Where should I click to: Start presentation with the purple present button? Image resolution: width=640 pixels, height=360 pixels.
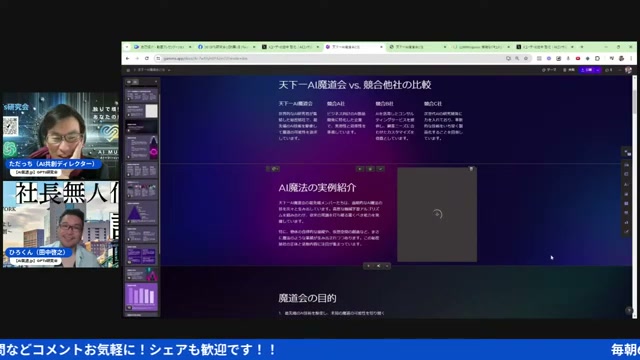[x=587, y=70]
